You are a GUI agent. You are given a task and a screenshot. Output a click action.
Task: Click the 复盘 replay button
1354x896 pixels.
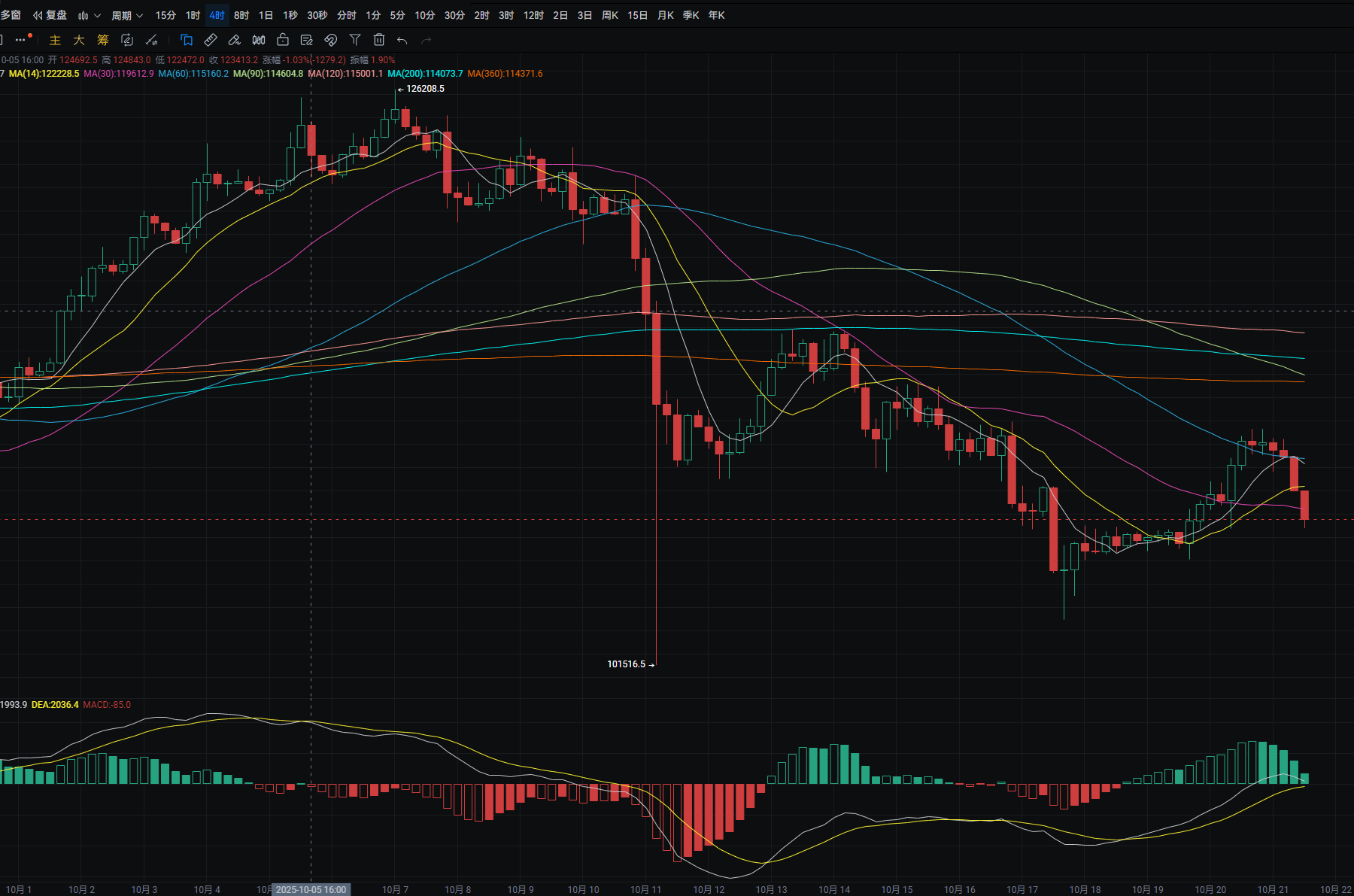[x=50, y=15]
